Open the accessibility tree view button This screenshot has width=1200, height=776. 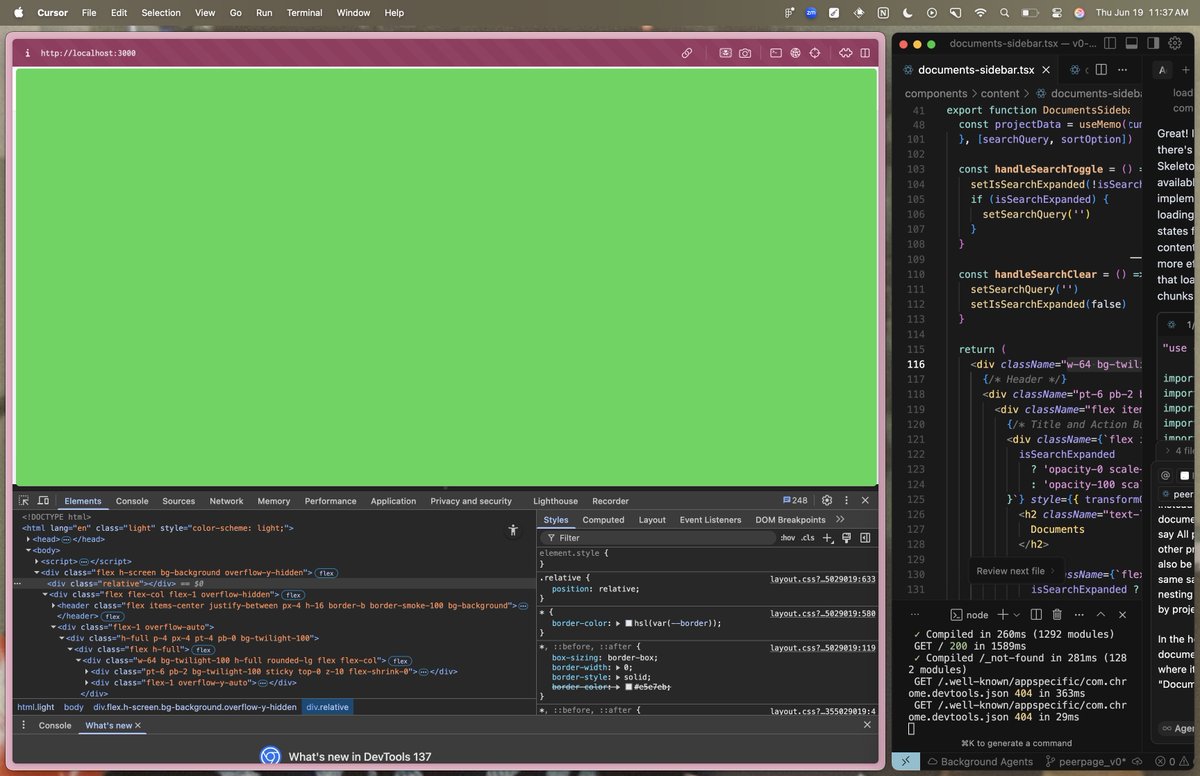513,529
